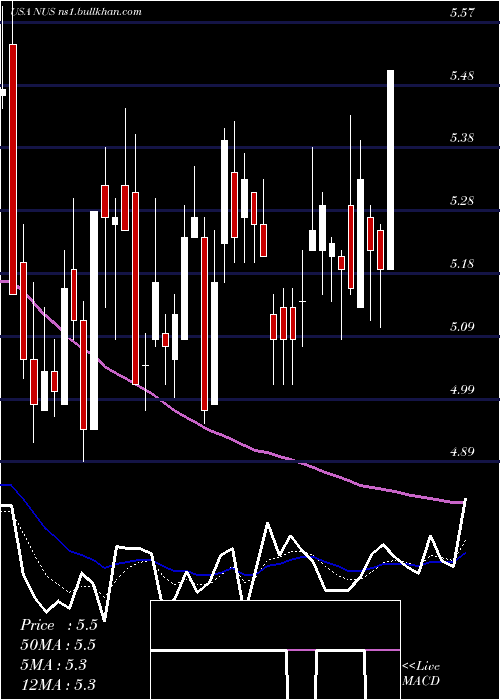Click the 5.28 price axis label

pyautogui.click(x=462, y=200)
